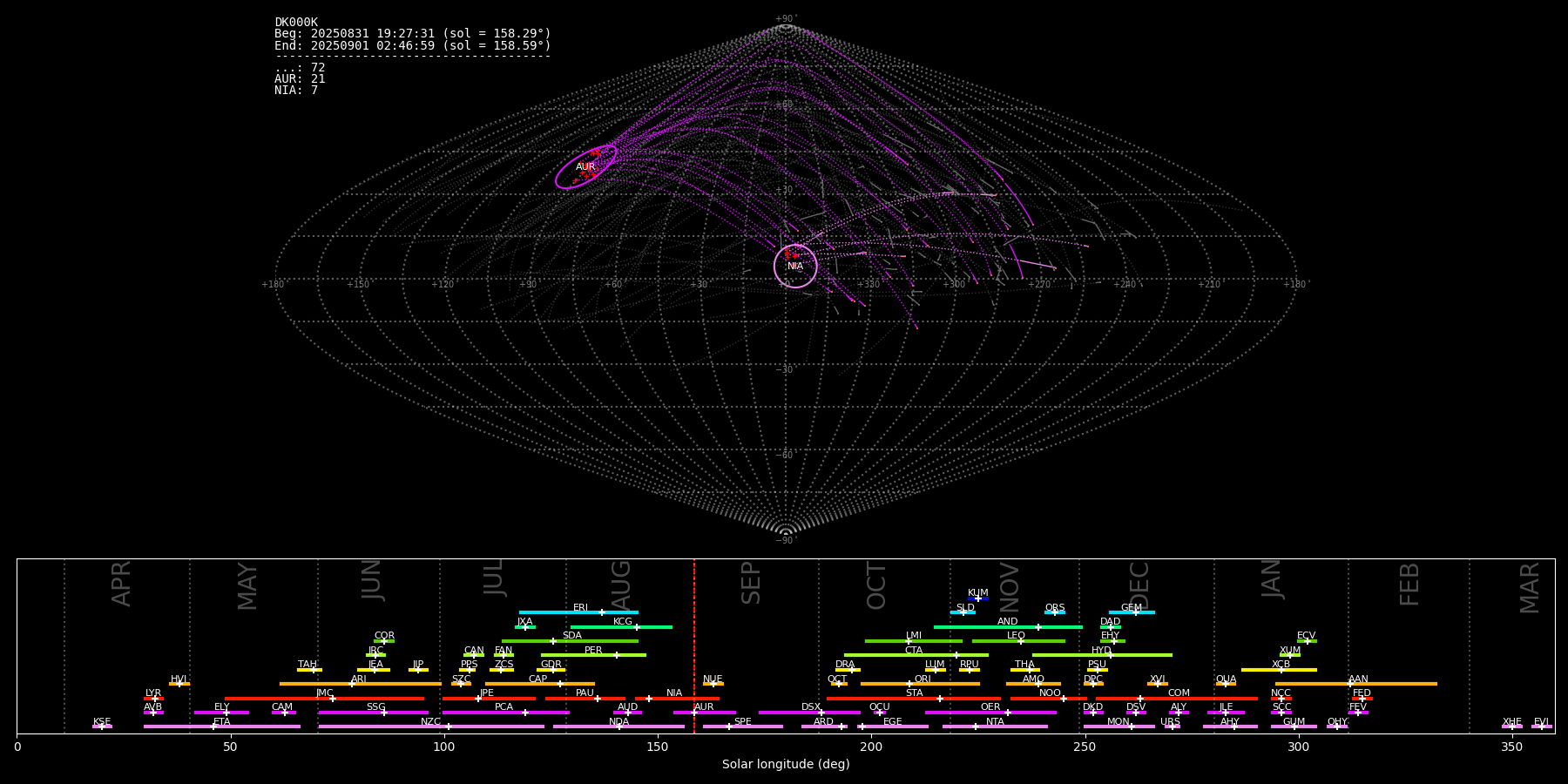Click the 200 tick label on the longitude axis
Viewport: 1568px width, 784px height.
point(871,747)
